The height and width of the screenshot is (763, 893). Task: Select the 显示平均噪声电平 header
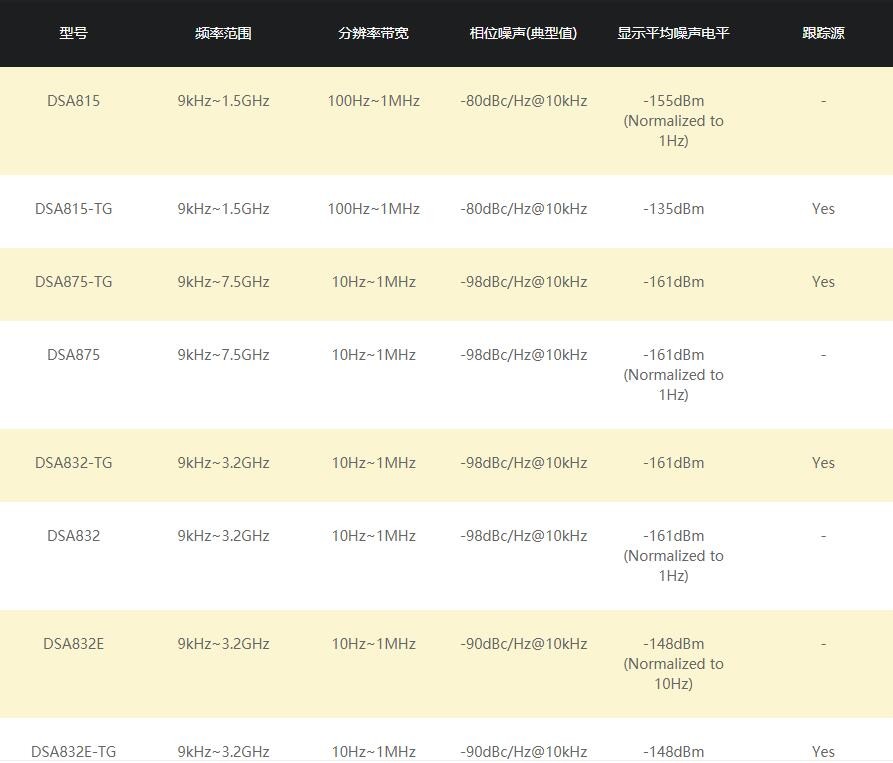673,33
